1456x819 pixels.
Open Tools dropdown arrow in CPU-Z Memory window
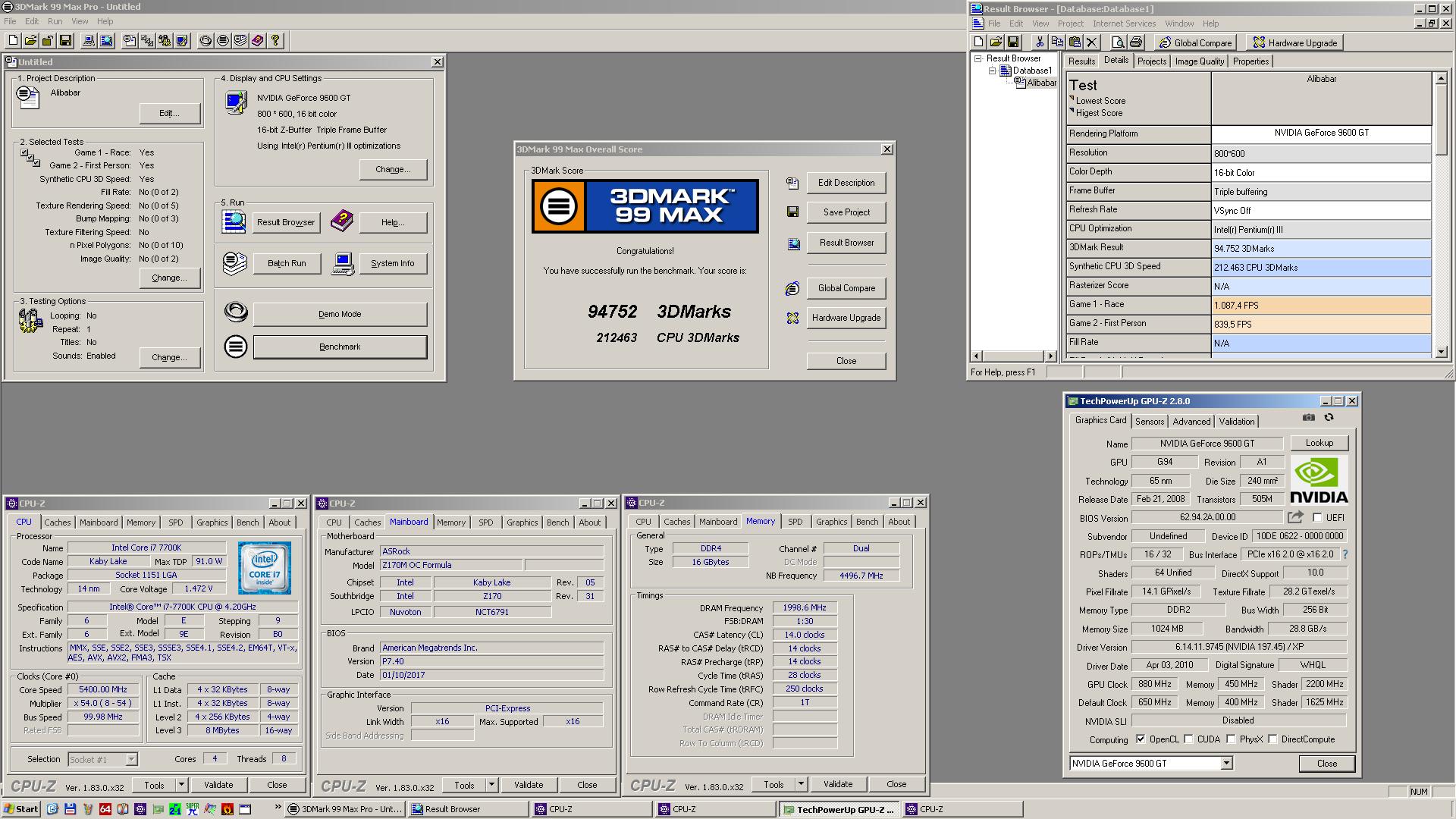click(x=801, y=785)
